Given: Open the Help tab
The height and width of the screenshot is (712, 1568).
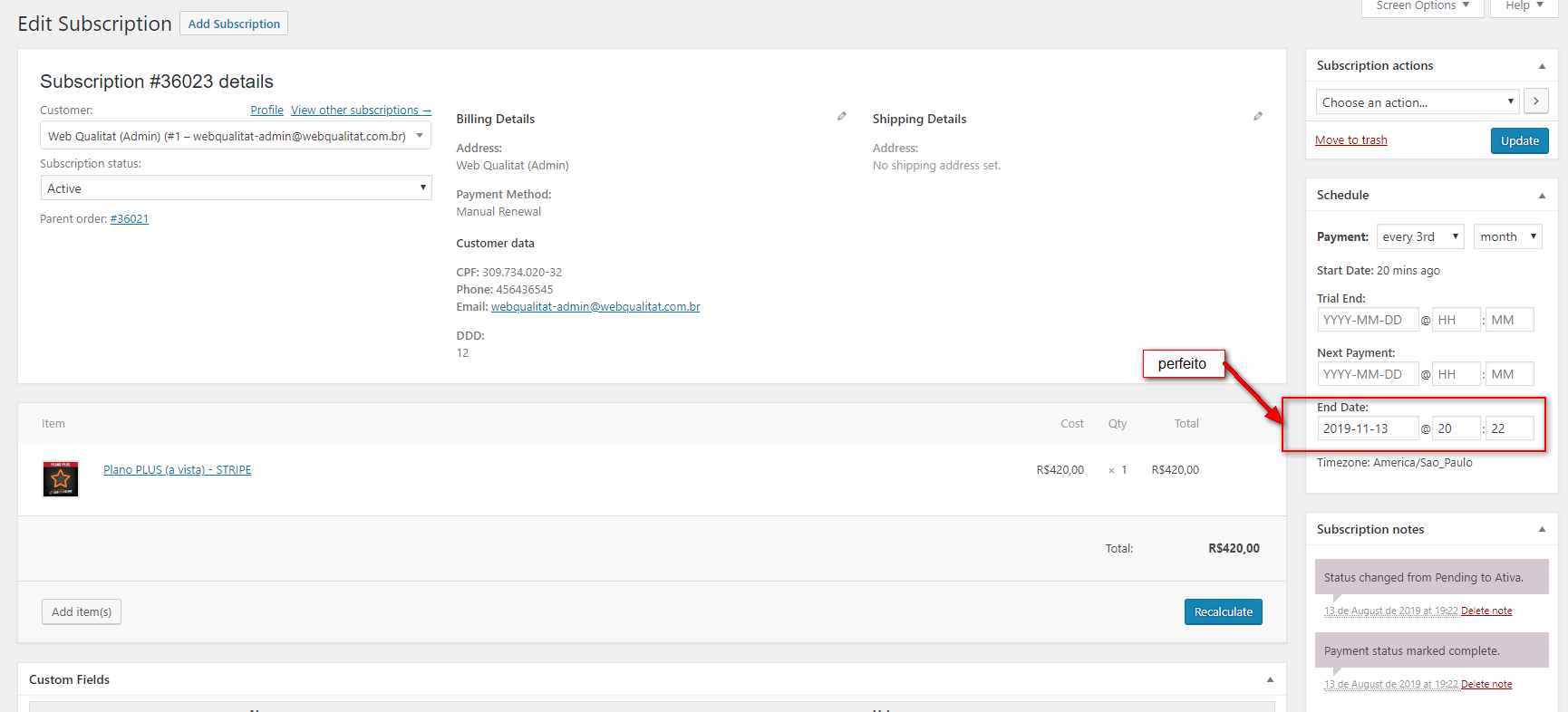Looking at the screenshot, I should pyautogui.click(x=1524, y=6).
